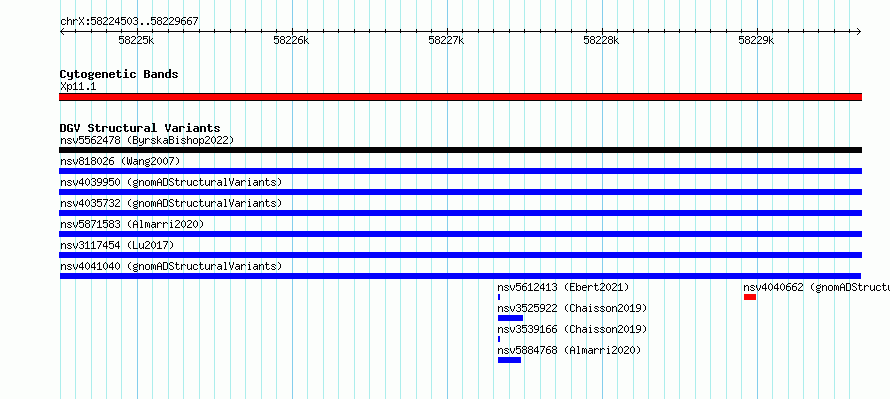
Task: Click the 58227k ruler tick label
Action: click(x=446, y=40)
